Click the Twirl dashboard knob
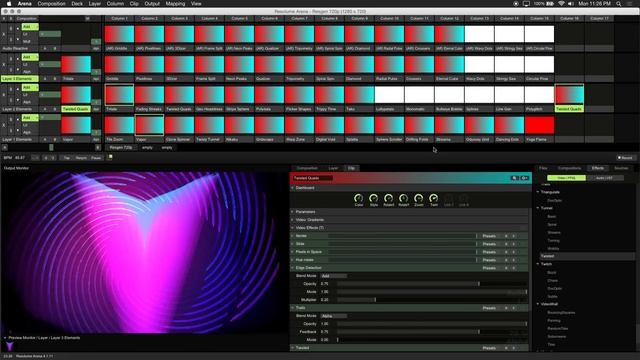 tap(433, 198)
